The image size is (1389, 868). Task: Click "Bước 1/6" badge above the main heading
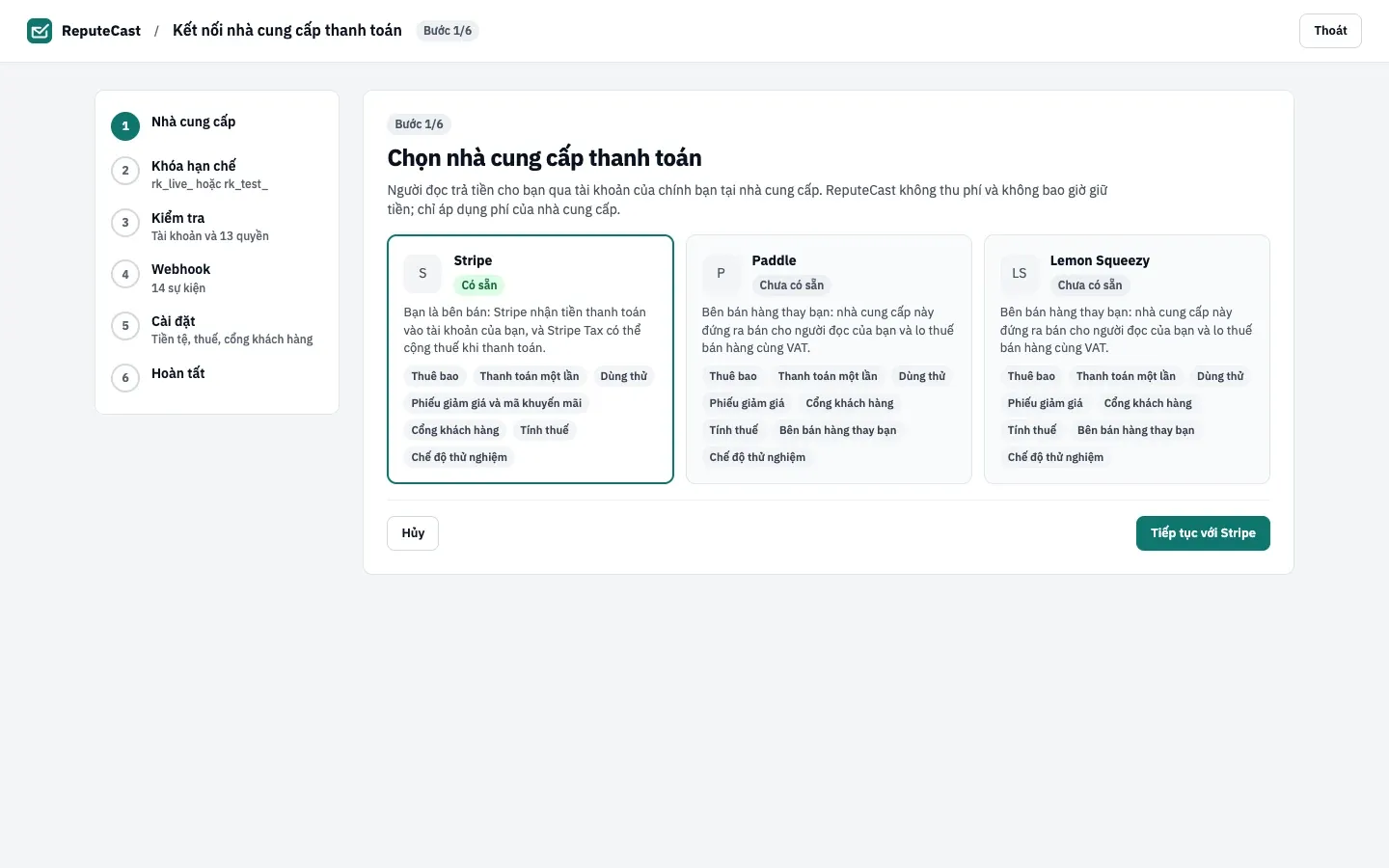[419, 124]
